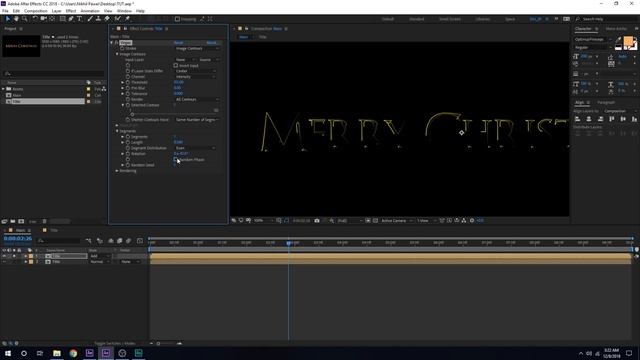Select the Selection (arrow) tool
This screenshot has height=360, width=640.
[7, 19]
